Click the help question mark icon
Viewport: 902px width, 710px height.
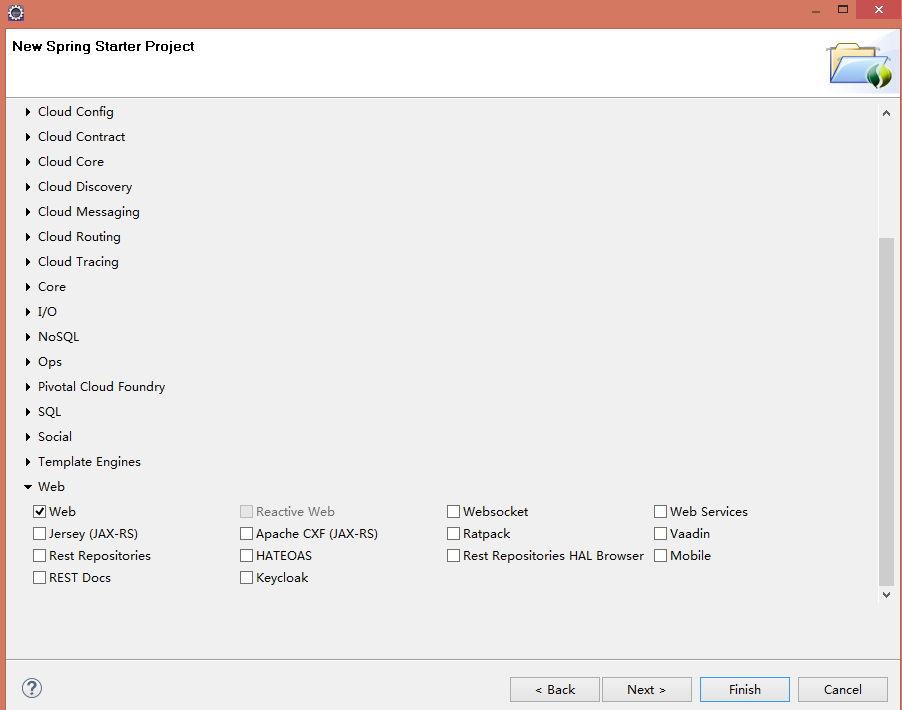tap(32, 688)
